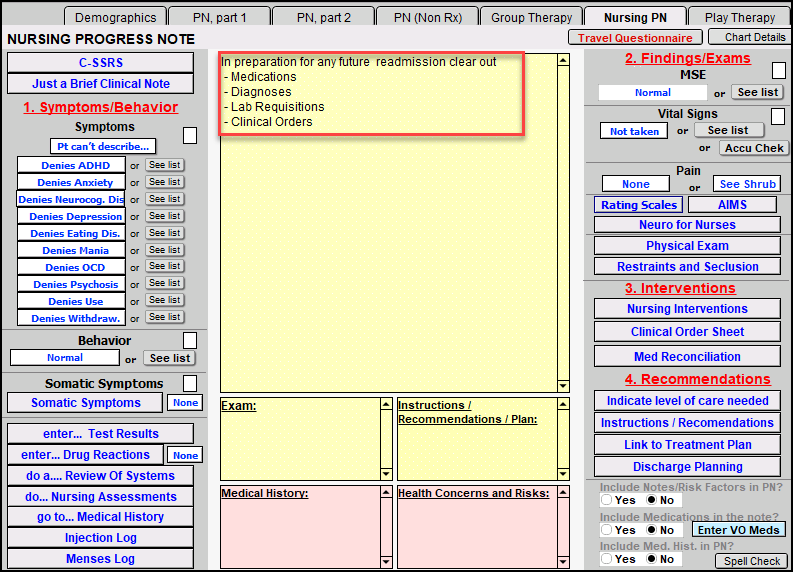Select Yes for Include Med. Hist. in PN

(607, 559)
